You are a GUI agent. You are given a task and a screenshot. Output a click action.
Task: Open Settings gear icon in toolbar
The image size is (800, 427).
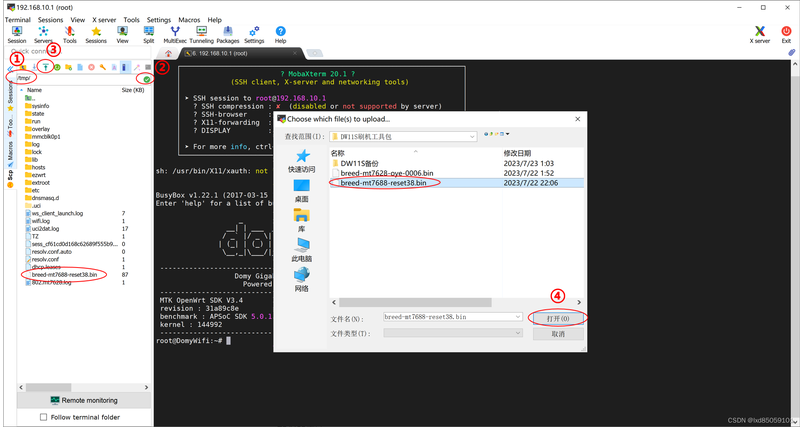pos(254,34)
